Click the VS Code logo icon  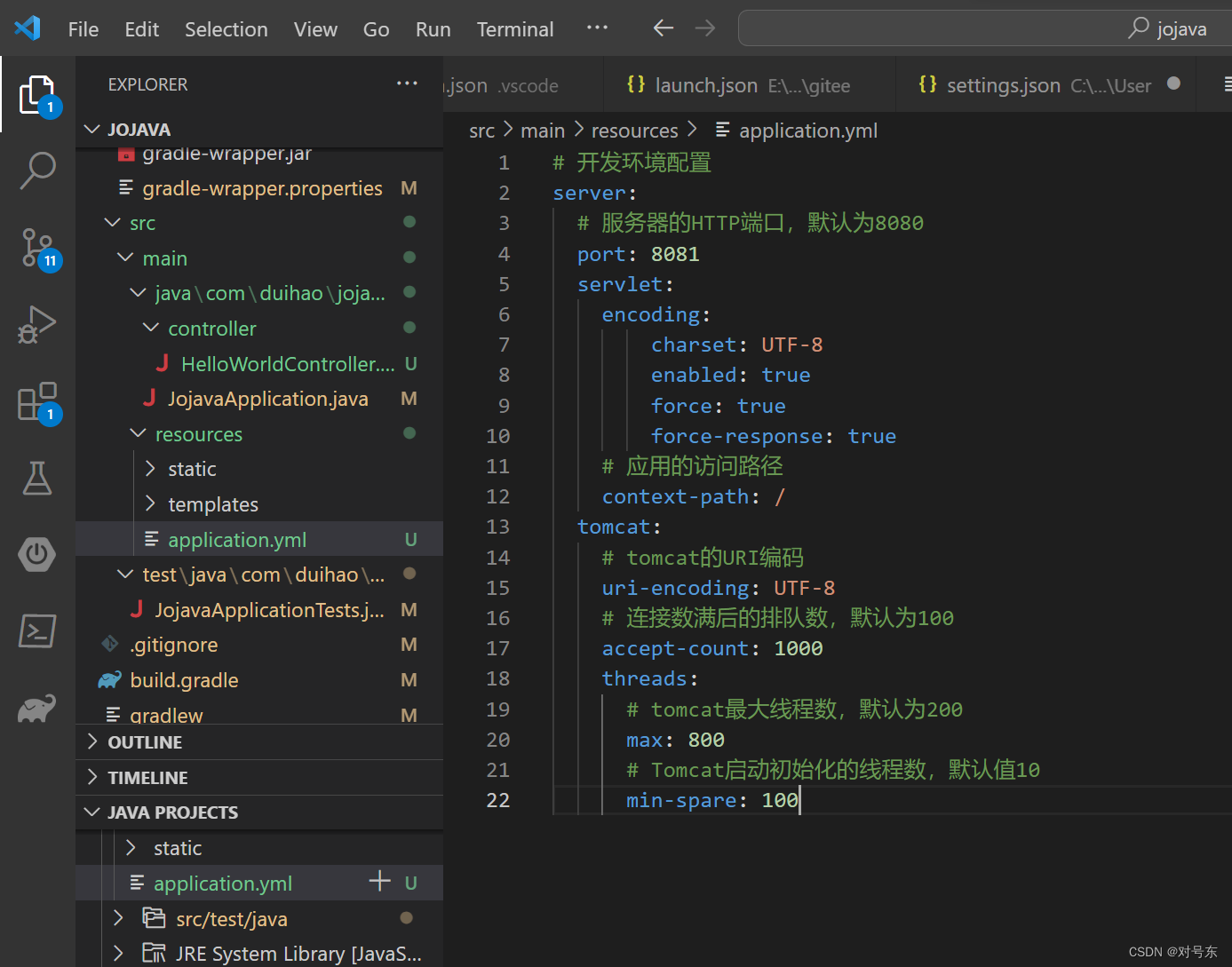(x=28, y=28)
